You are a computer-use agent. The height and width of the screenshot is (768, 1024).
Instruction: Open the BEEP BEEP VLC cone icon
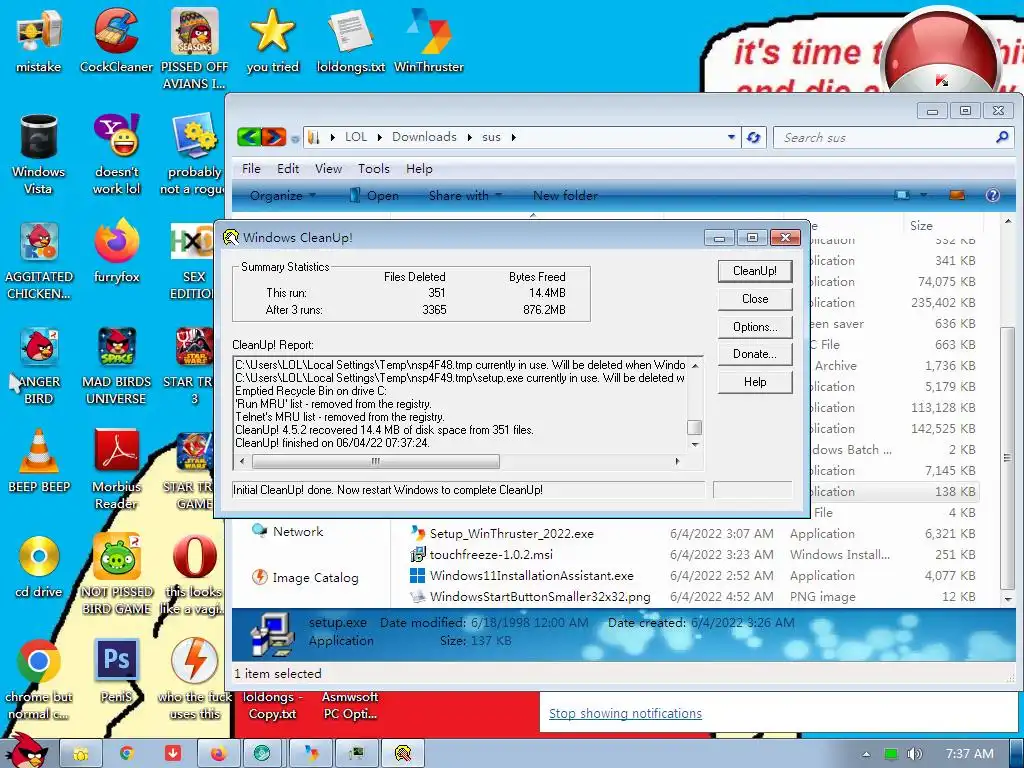[x=39, y=461]
